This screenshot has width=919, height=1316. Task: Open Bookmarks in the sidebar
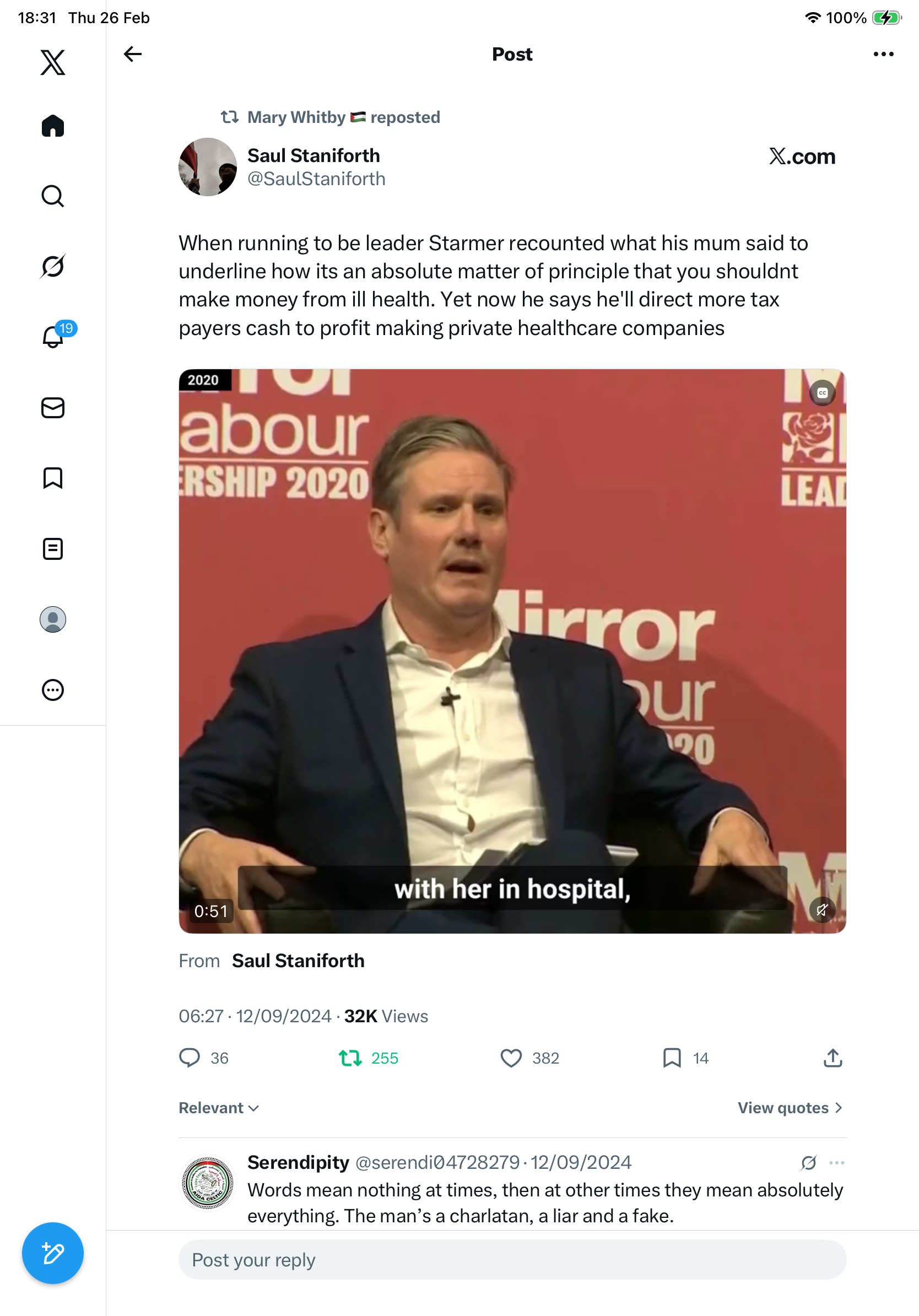[x=53, y=478]
